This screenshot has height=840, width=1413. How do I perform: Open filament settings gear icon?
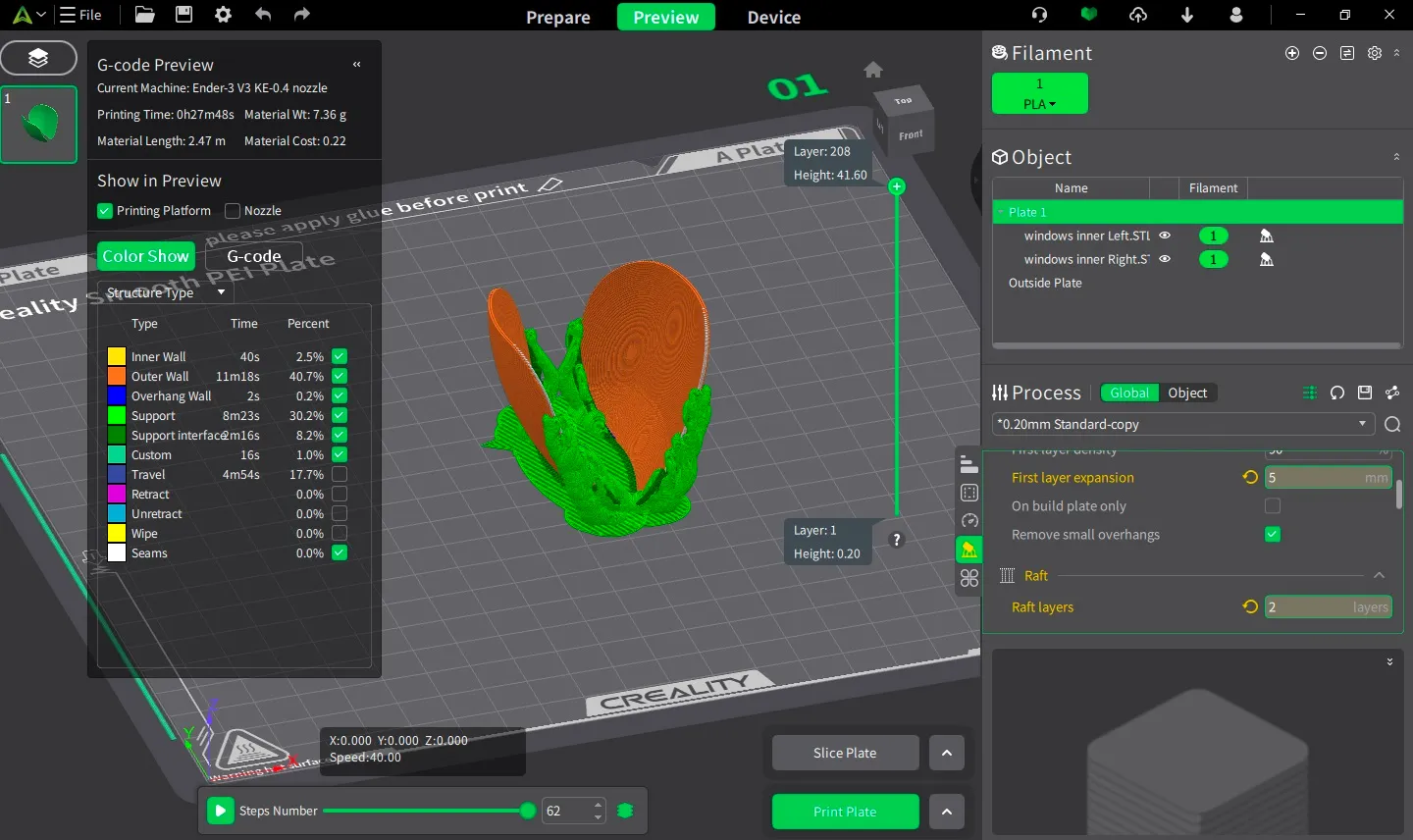[1375, 53]
